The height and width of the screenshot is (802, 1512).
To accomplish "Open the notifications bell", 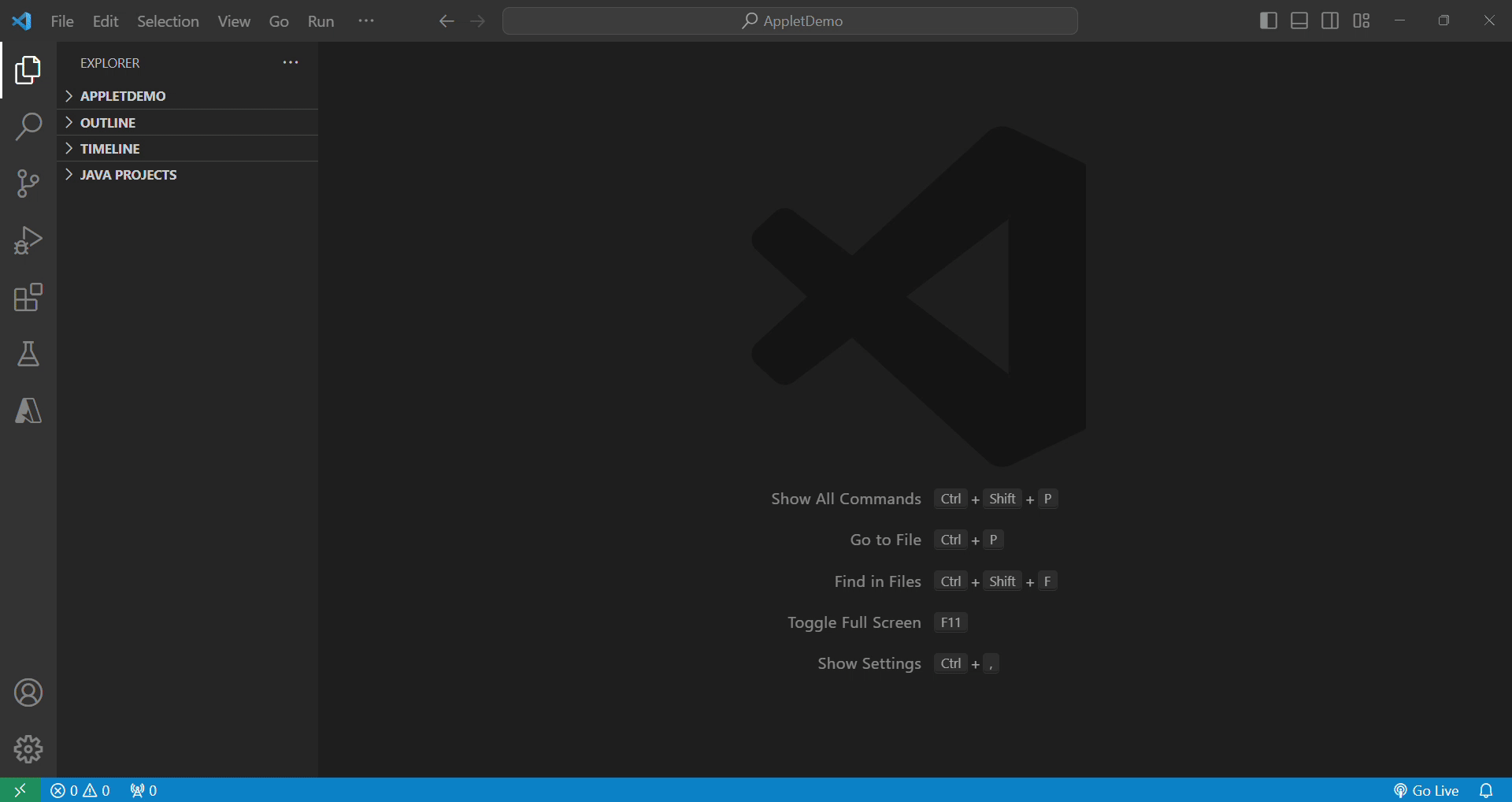I will pos(1486,790).
